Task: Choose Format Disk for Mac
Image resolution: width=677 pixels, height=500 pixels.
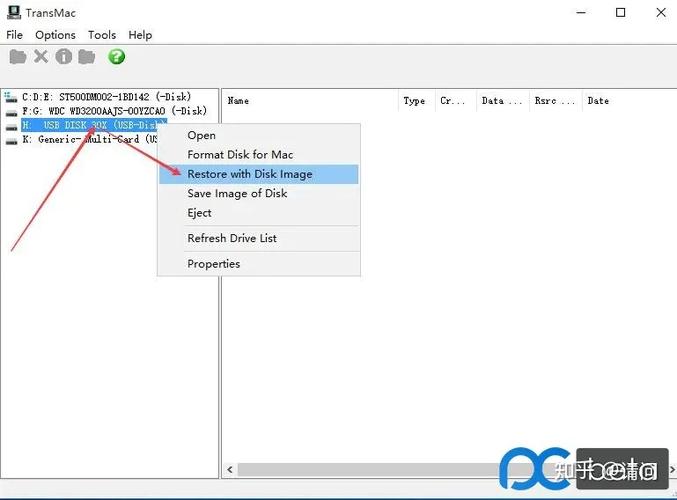Action: 240,155
